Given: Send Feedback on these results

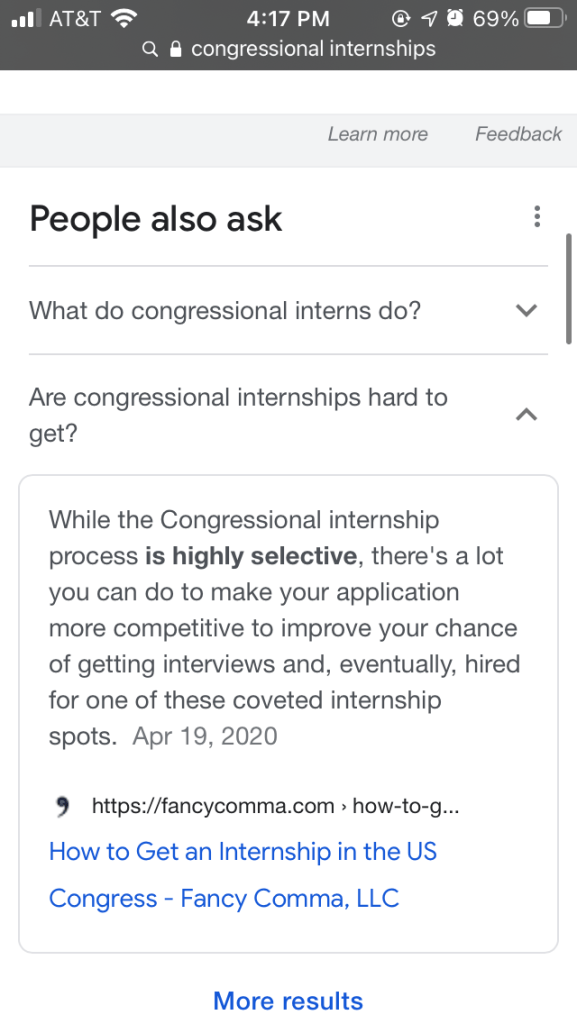Looking at the screenshot, I should click(518, 134).
